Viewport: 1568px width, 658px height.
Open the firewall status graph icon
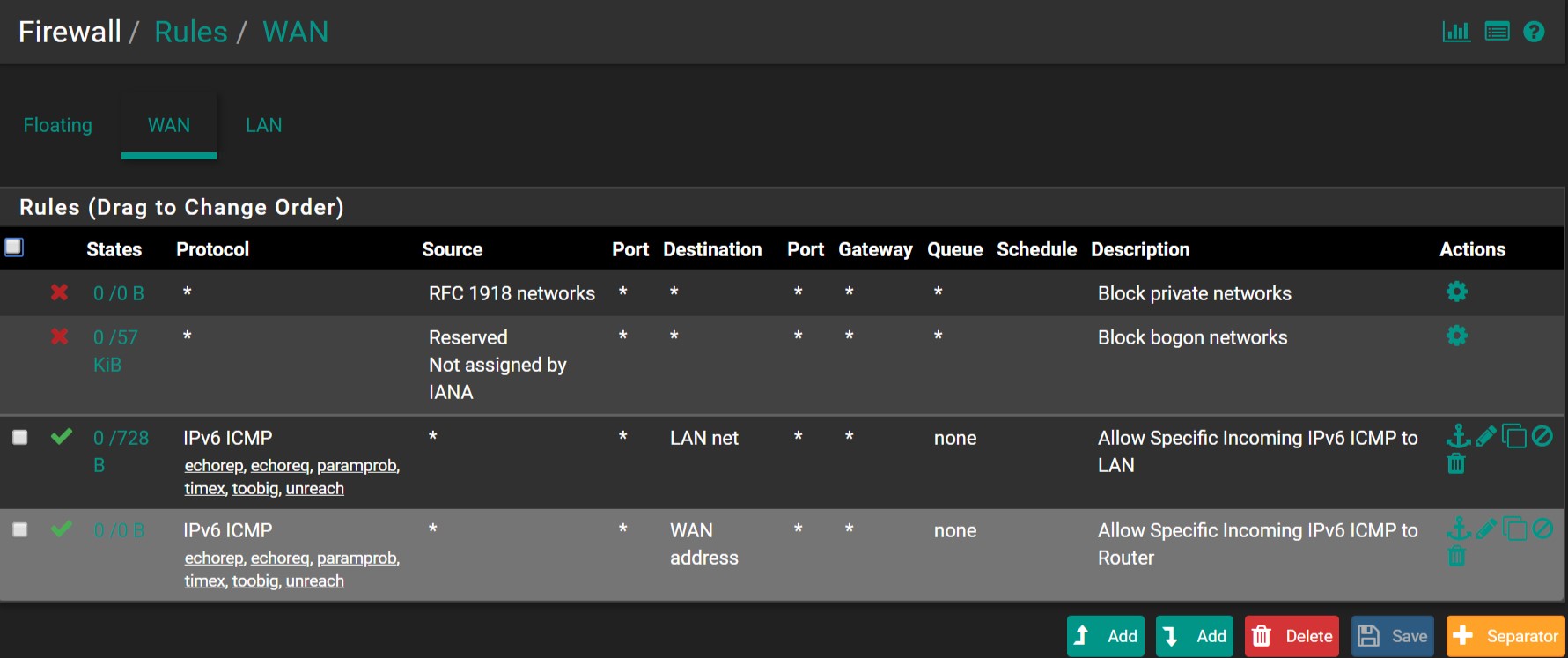point(1456,32)
